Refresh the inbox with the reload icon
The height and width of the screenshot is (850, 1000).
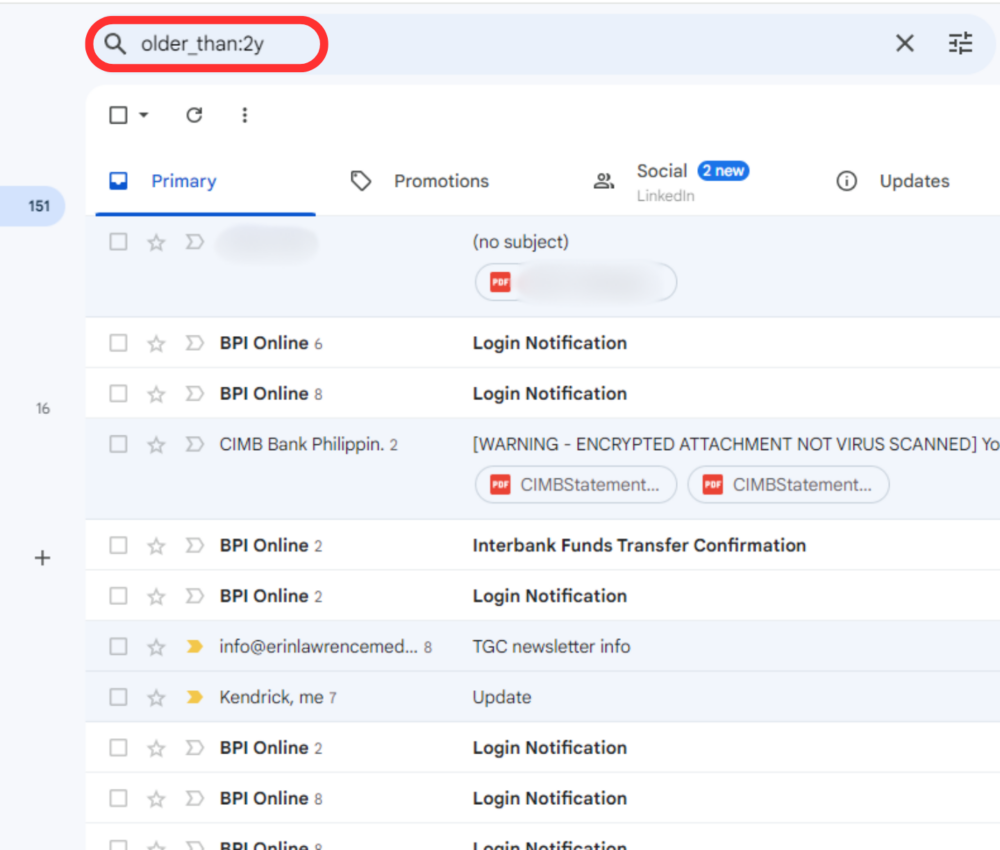point(194,115)
